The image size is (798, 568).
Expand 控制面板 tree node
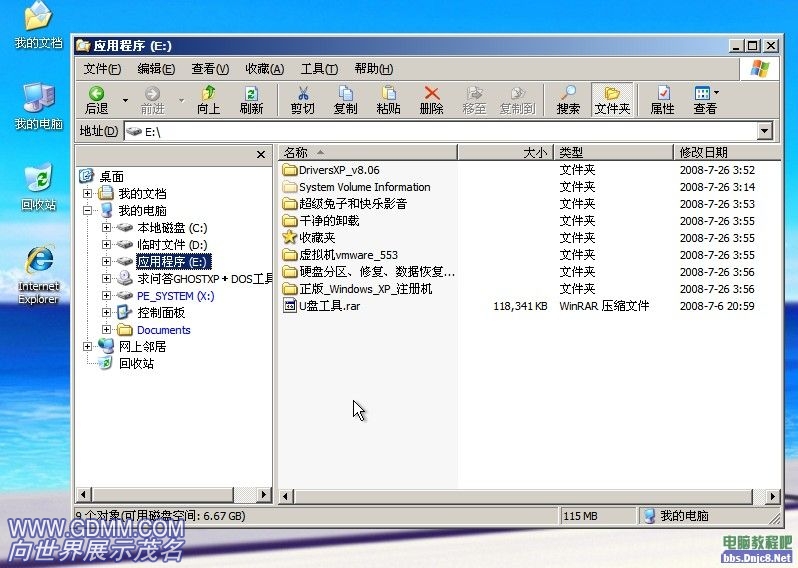[106, 313]
